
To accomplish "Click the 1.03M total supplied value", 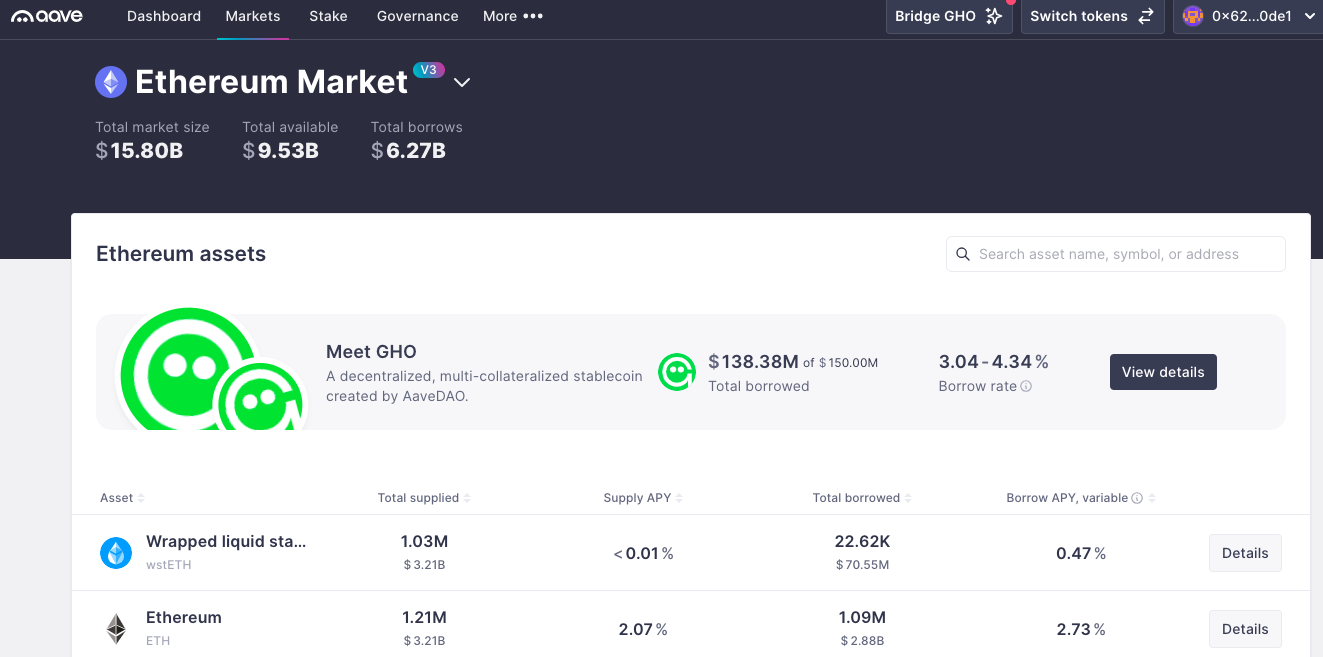I will point(424,541).
